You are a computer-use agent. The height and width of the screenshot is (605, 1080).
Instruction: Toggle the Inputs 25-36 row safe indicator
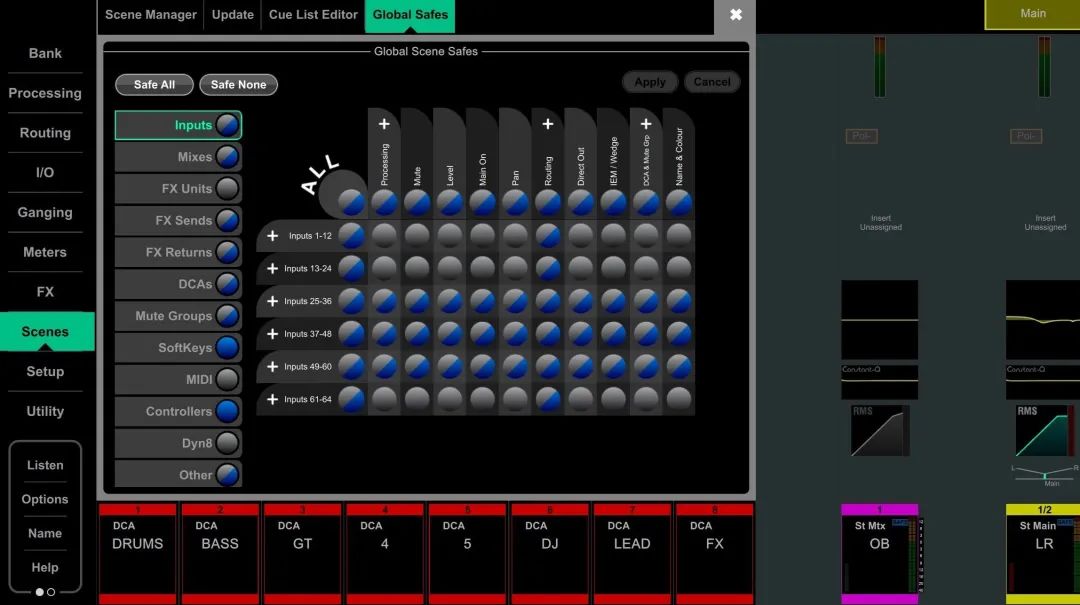point(351,301)
